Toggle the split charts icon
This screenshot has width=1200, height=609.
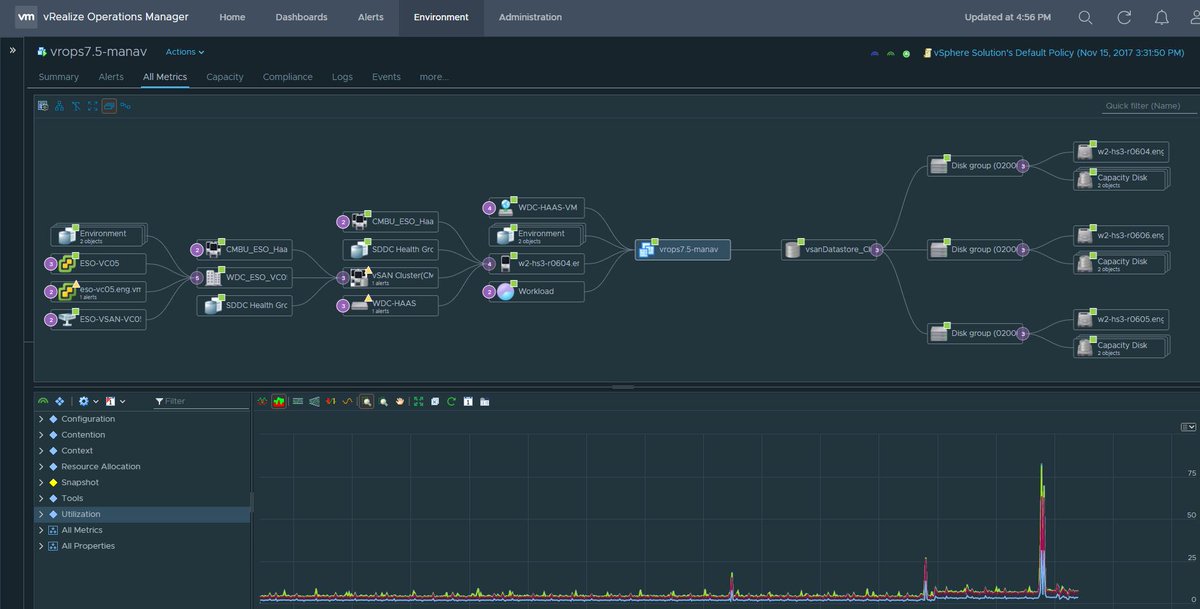(262, 401)
